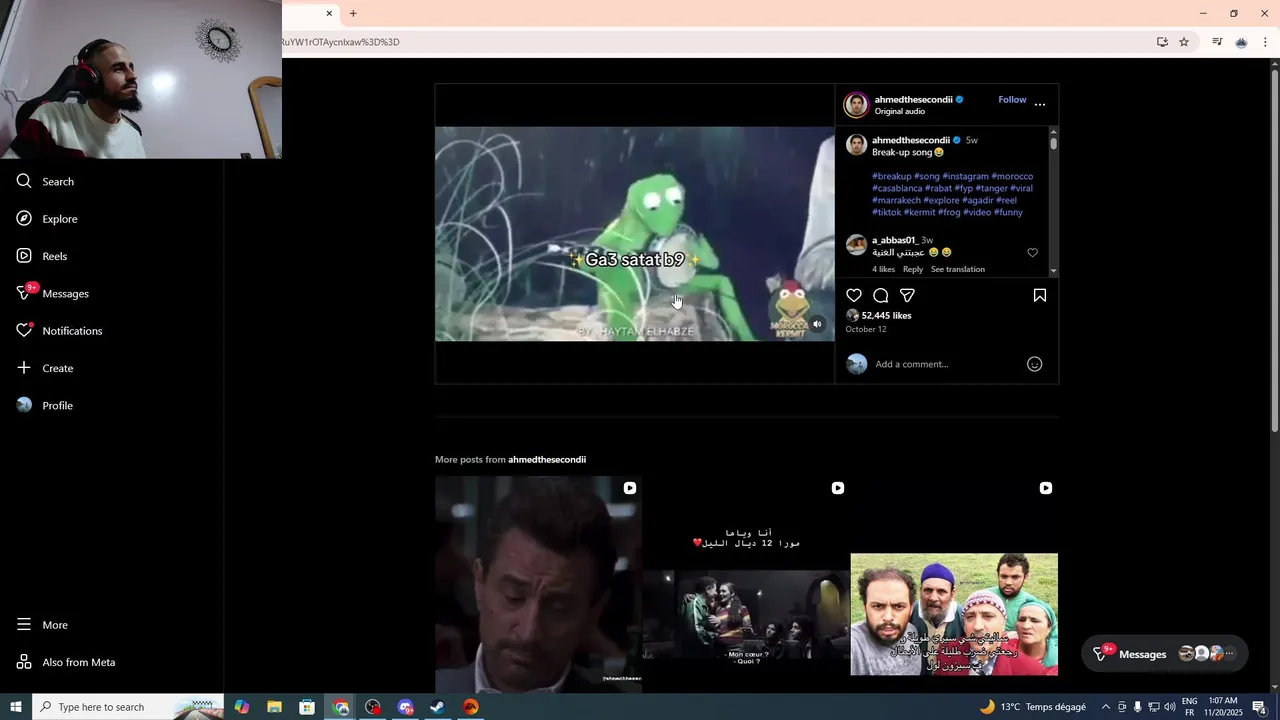Click the install app icon in address bar
The image size is (1280, 720).
[1162, 42]
